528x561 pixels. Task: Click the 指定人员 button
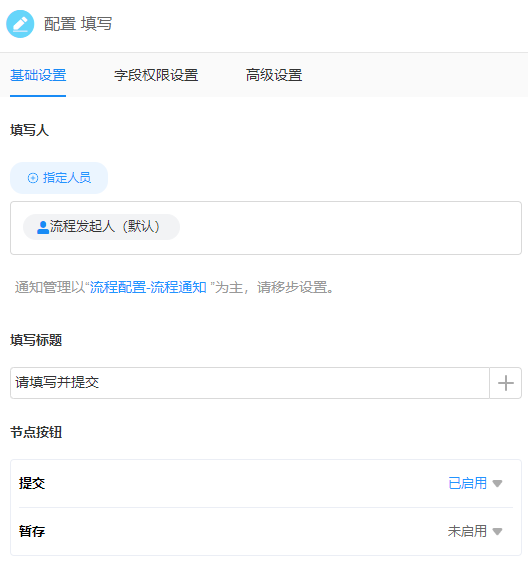(x=59, y=178)
